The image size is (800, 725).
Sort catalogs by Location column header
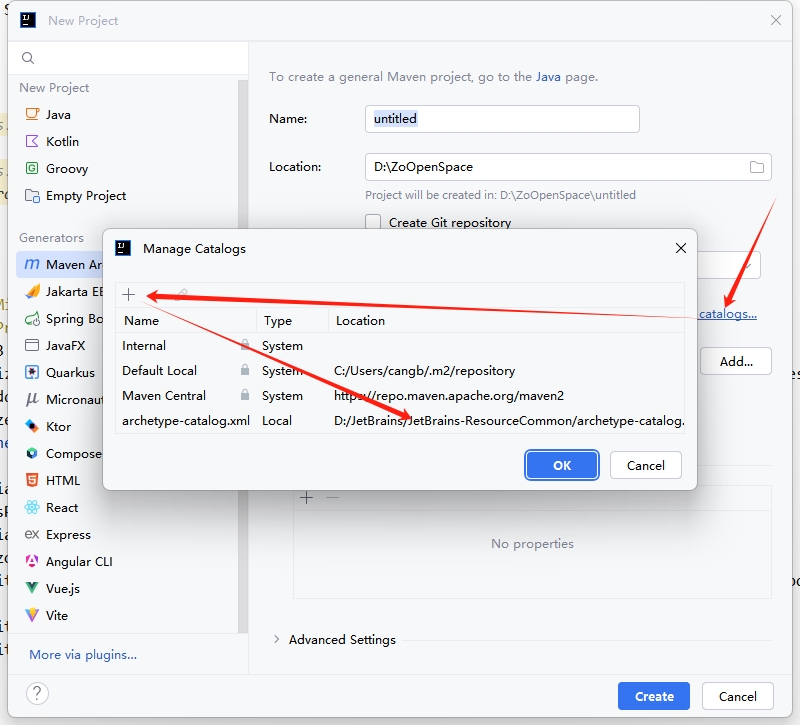(x=506, y=320)
